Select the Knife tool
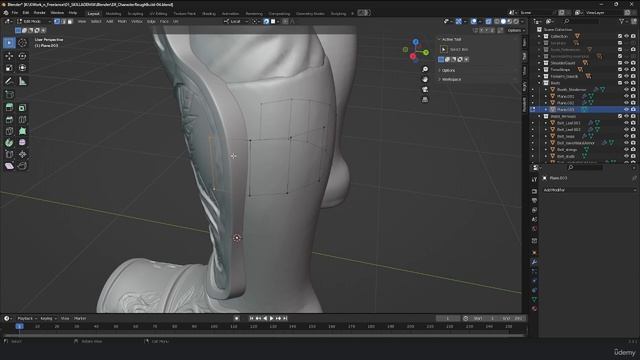 coord(9,131)
